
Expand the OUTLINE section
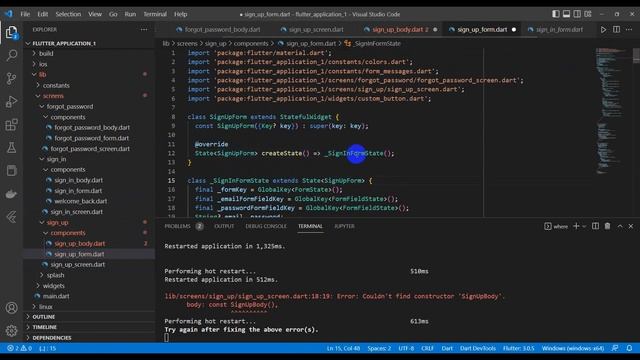pyautogui.click(x=44, y=317)
